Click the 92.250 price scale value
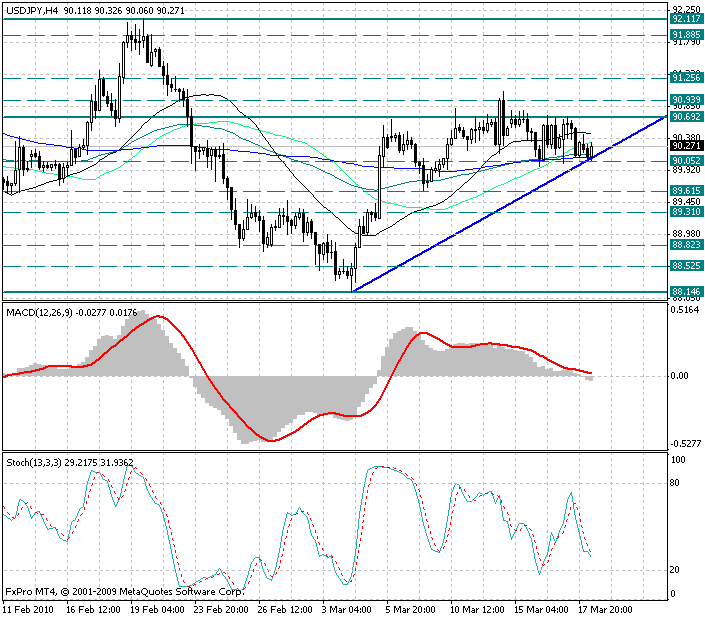Screen dimensions: 705x617 (686, 9)
